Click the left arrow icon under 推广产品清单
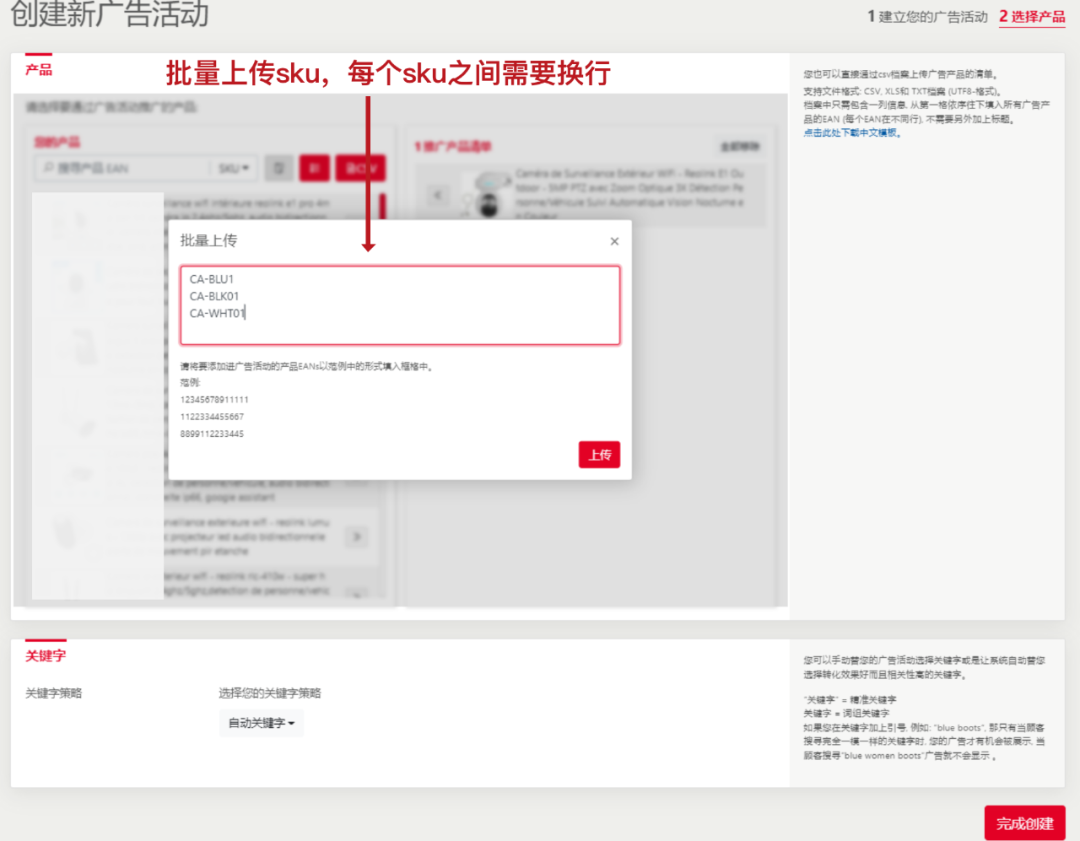This screenshot has width=1080, height=841. [438, 198]
